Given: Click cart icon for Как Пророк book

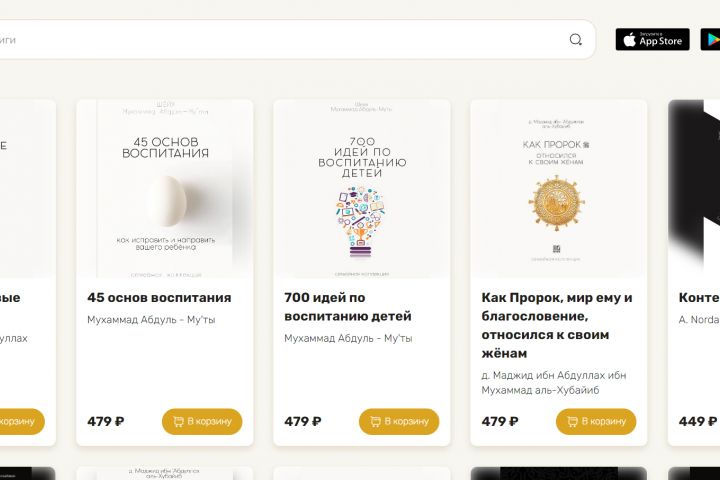Looking at the screenshot, I should point(572,422).
